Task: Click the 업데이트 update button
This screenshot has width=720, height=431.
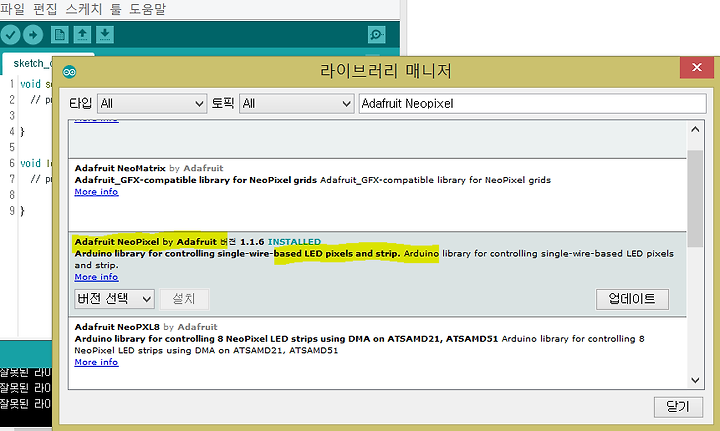Action: 632,299
